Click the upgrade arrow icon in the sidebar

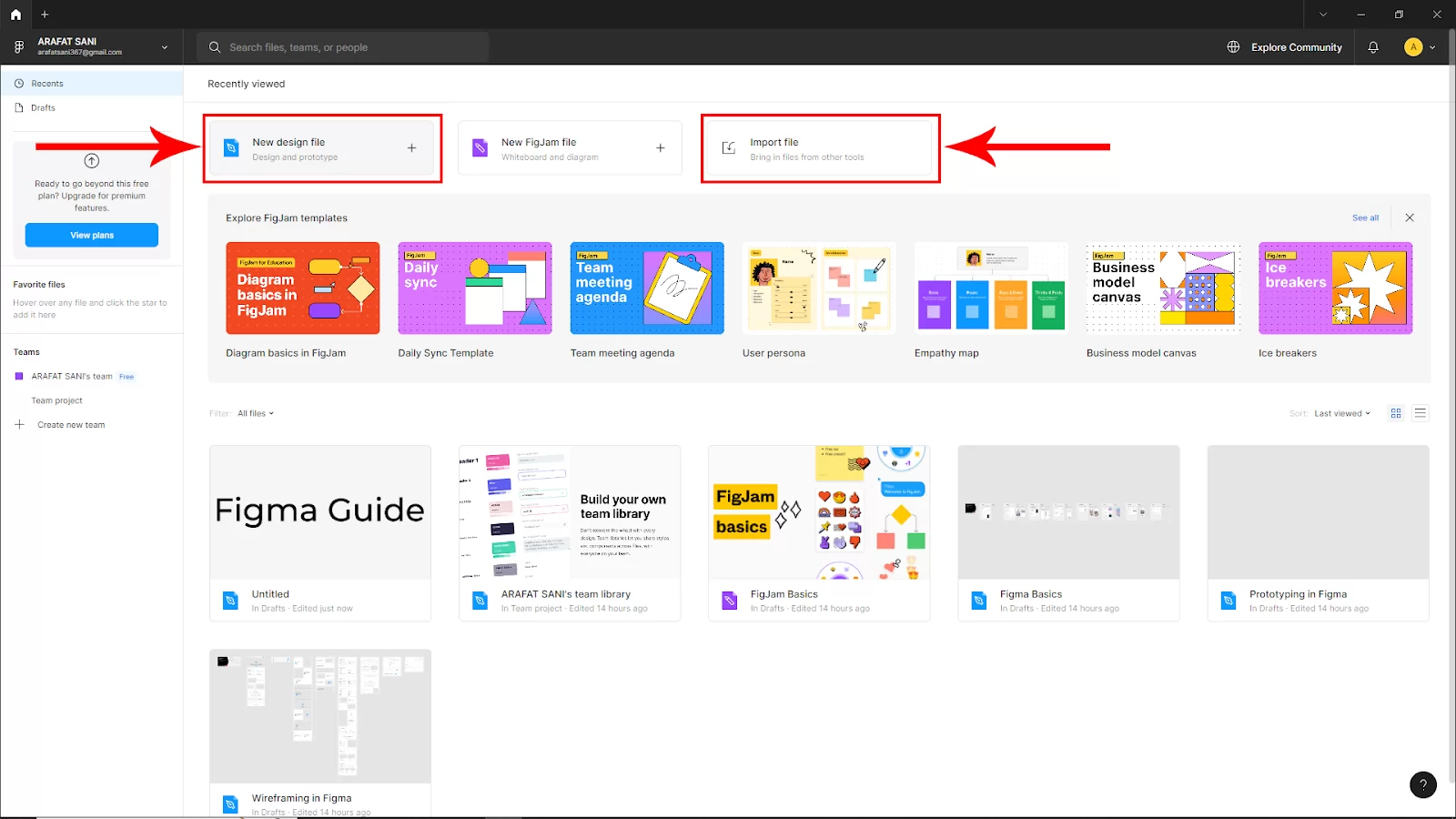92,161
